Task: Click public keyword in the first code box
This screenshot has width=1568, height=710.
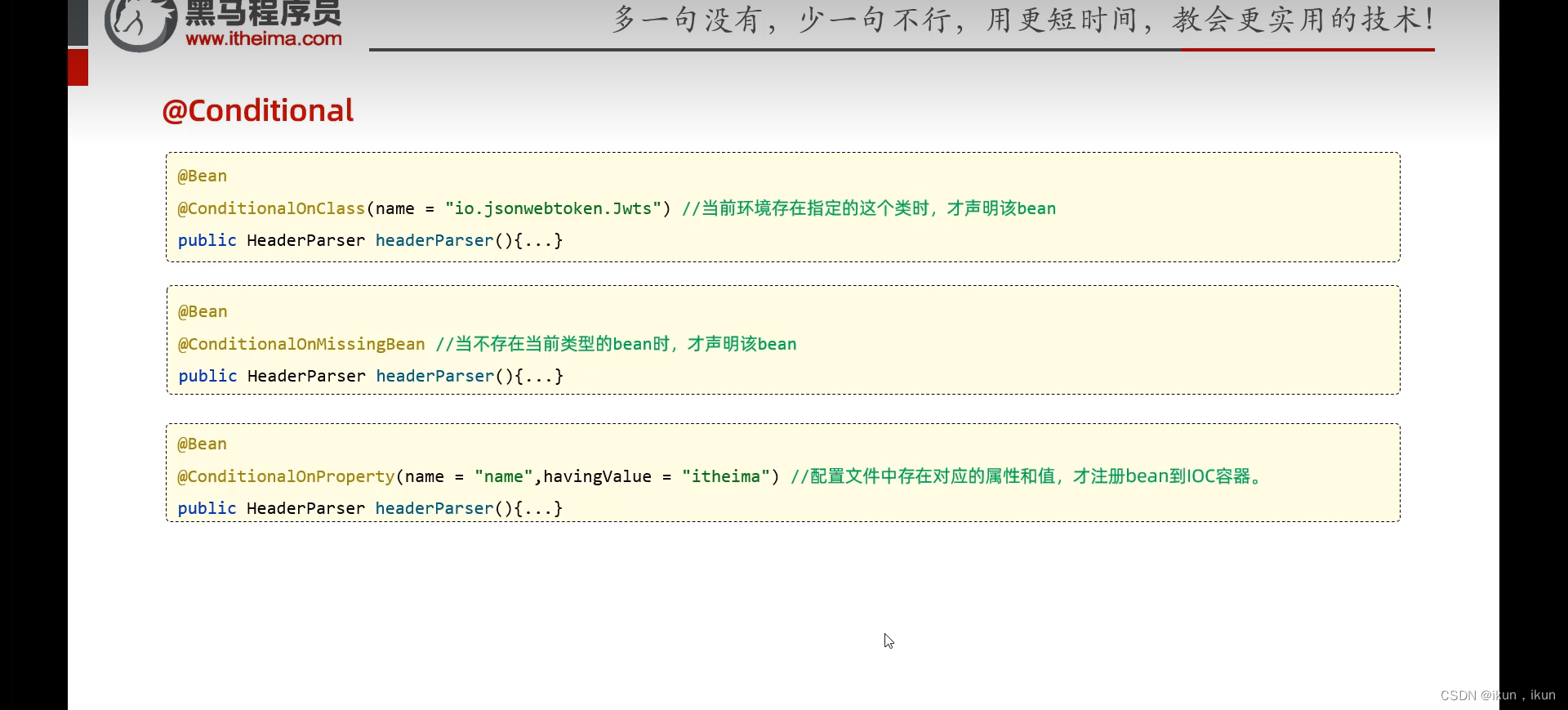Action: tap(207, 240)
